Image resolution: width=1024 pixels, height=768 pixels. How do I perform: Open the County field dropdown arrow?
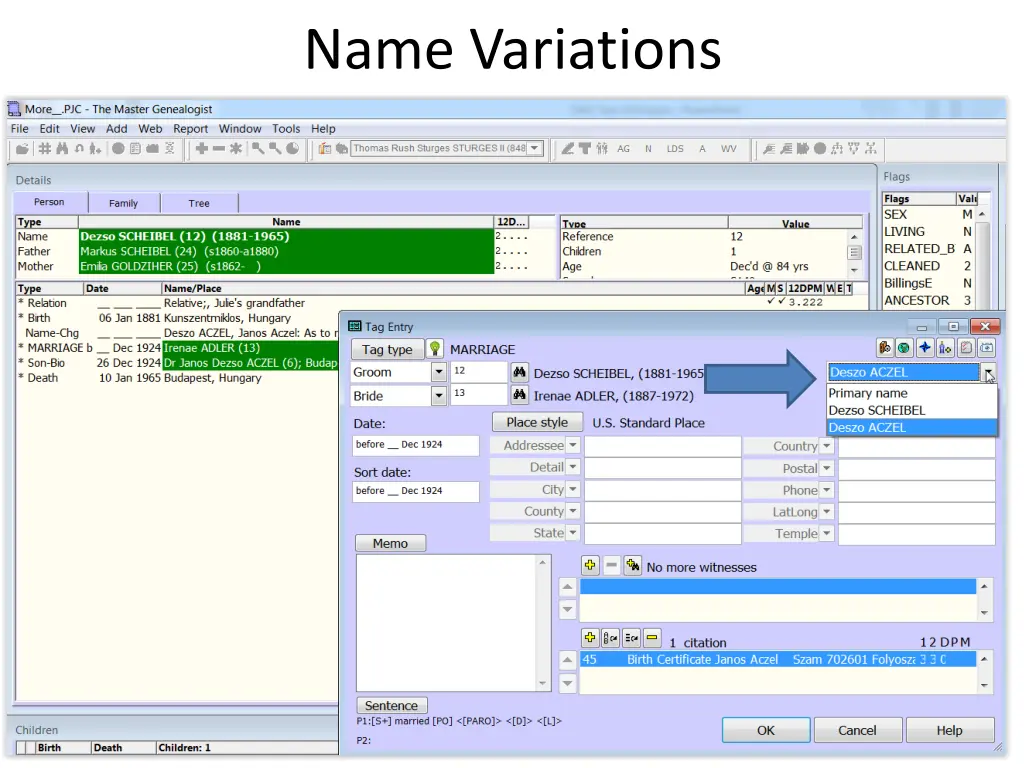click(573, 511)
